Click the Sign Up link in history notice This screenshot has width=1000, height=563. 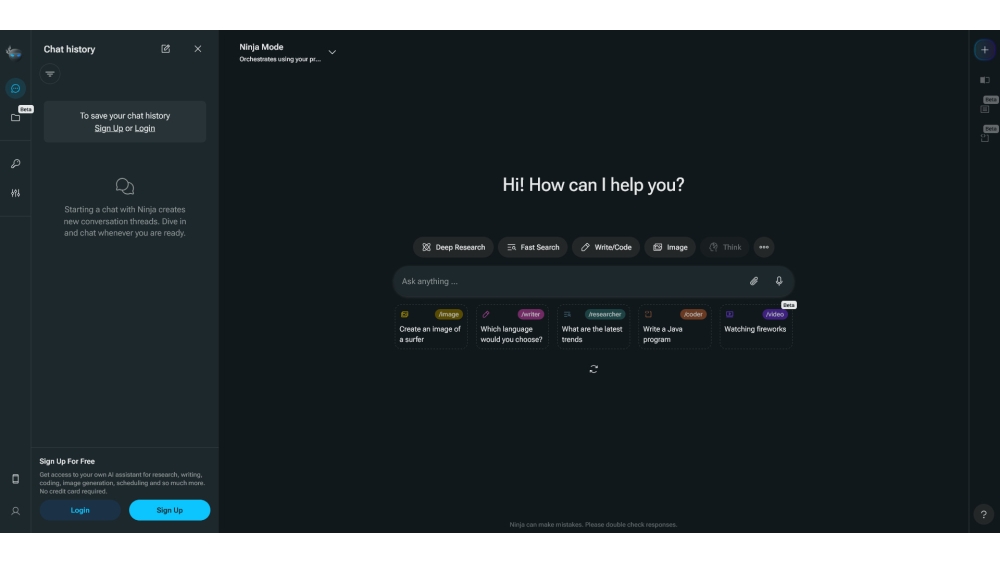pos(108,128)
